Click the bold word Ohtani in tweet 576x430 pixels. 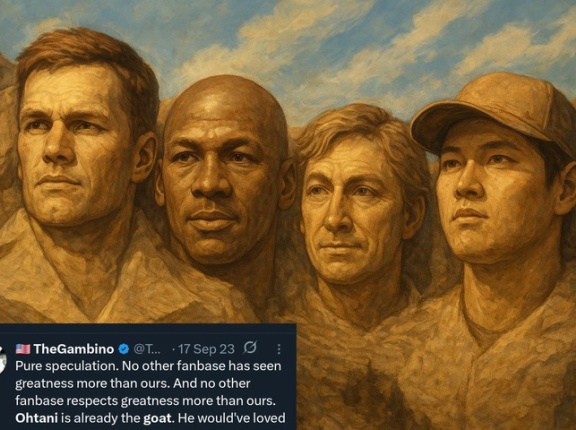pyautogui.click(x=36, y=418)
